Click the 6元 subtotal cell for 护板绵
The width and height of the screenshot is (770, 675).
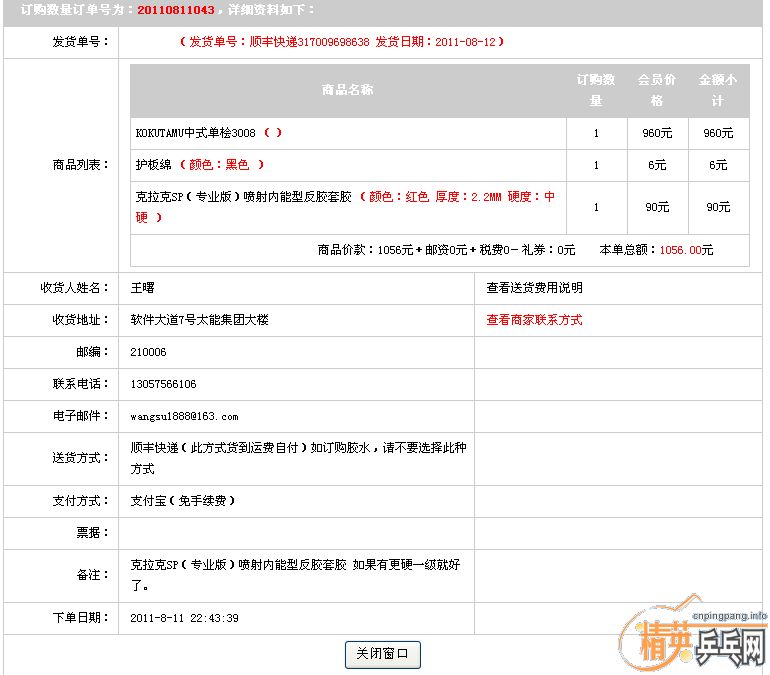coord(718,165)
